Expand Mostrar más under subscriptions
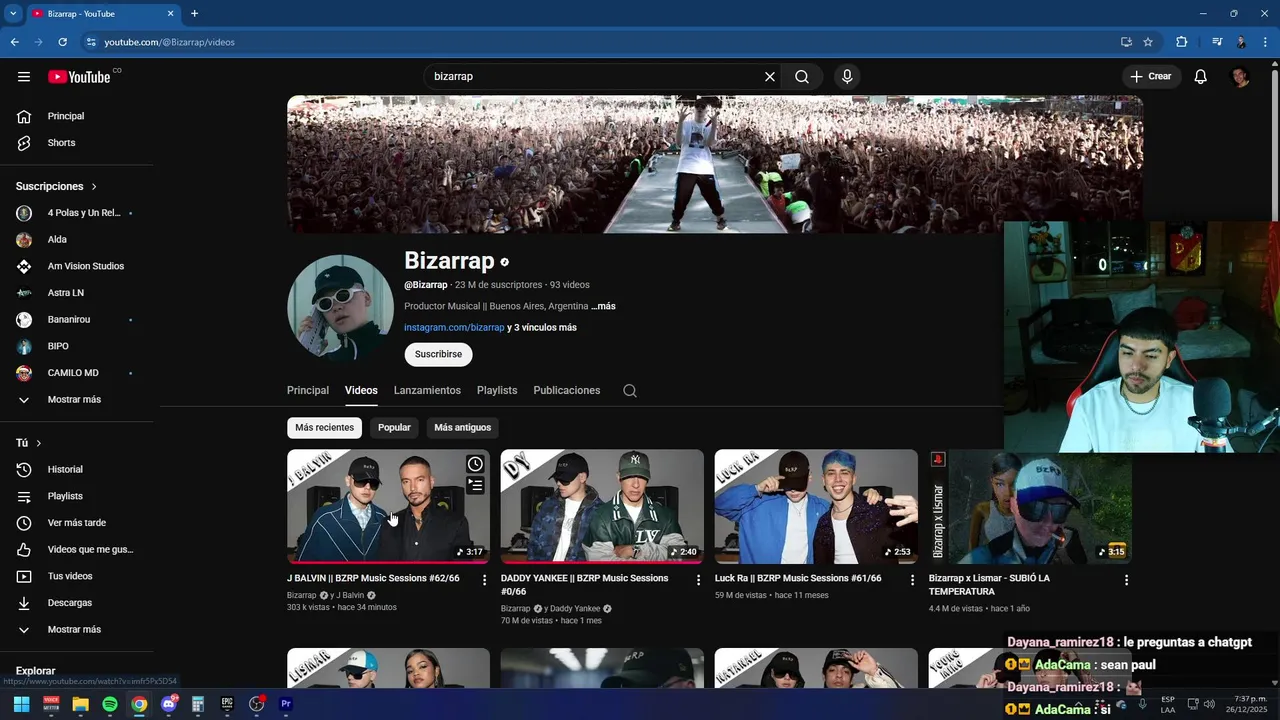This screenshot has height=720, width=1280. point(76,400)
